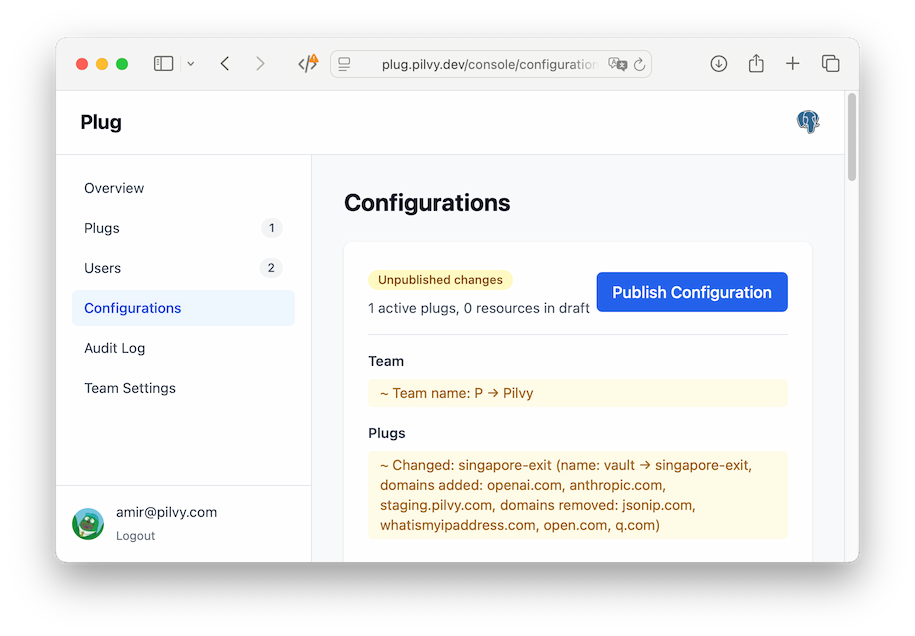Click the green zoom traffic light

tap(122, 63)
